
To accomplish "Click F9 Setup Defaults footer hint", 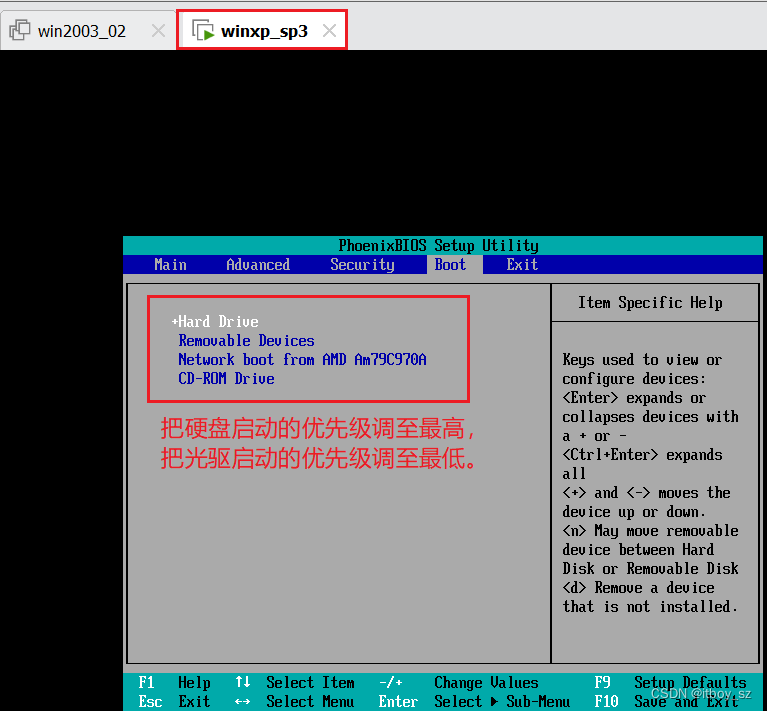I will pyautogui.click(x=671, y=682).
